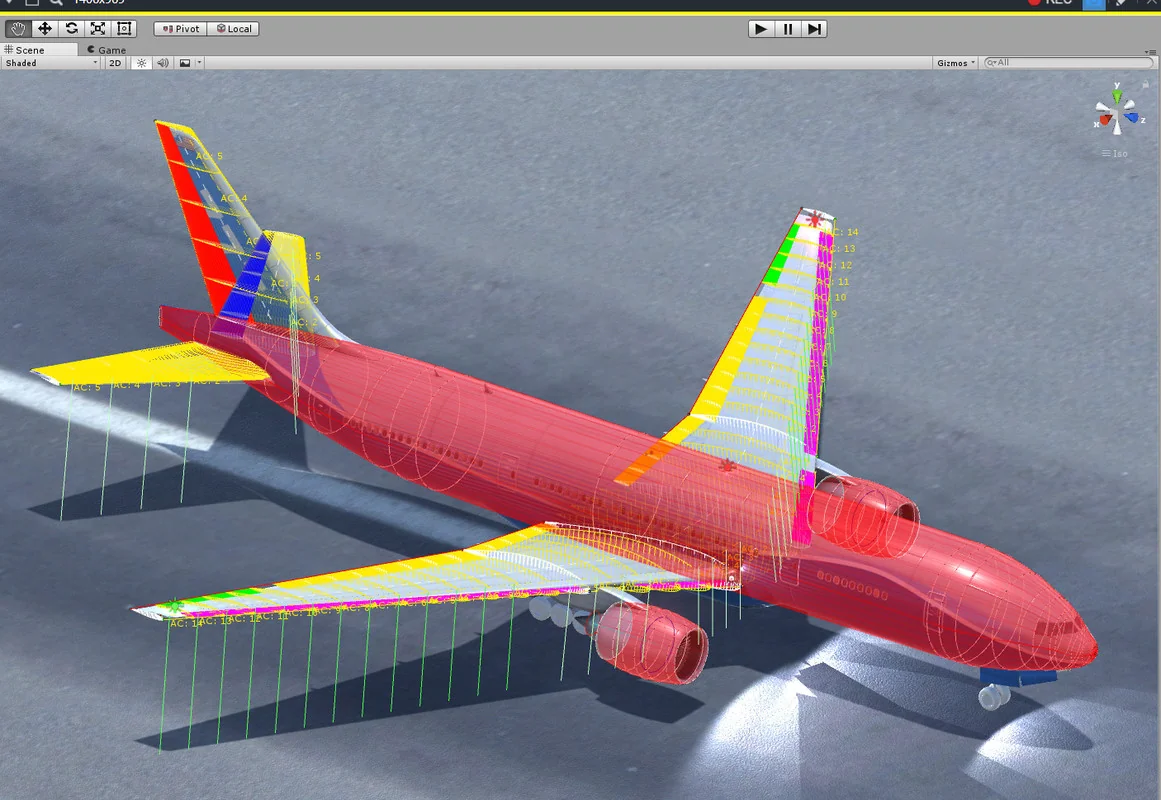Screen dimensions: 1161x800
Task: Select the Rotate tool
Action: pyautogui.click(x=71, y=29)
